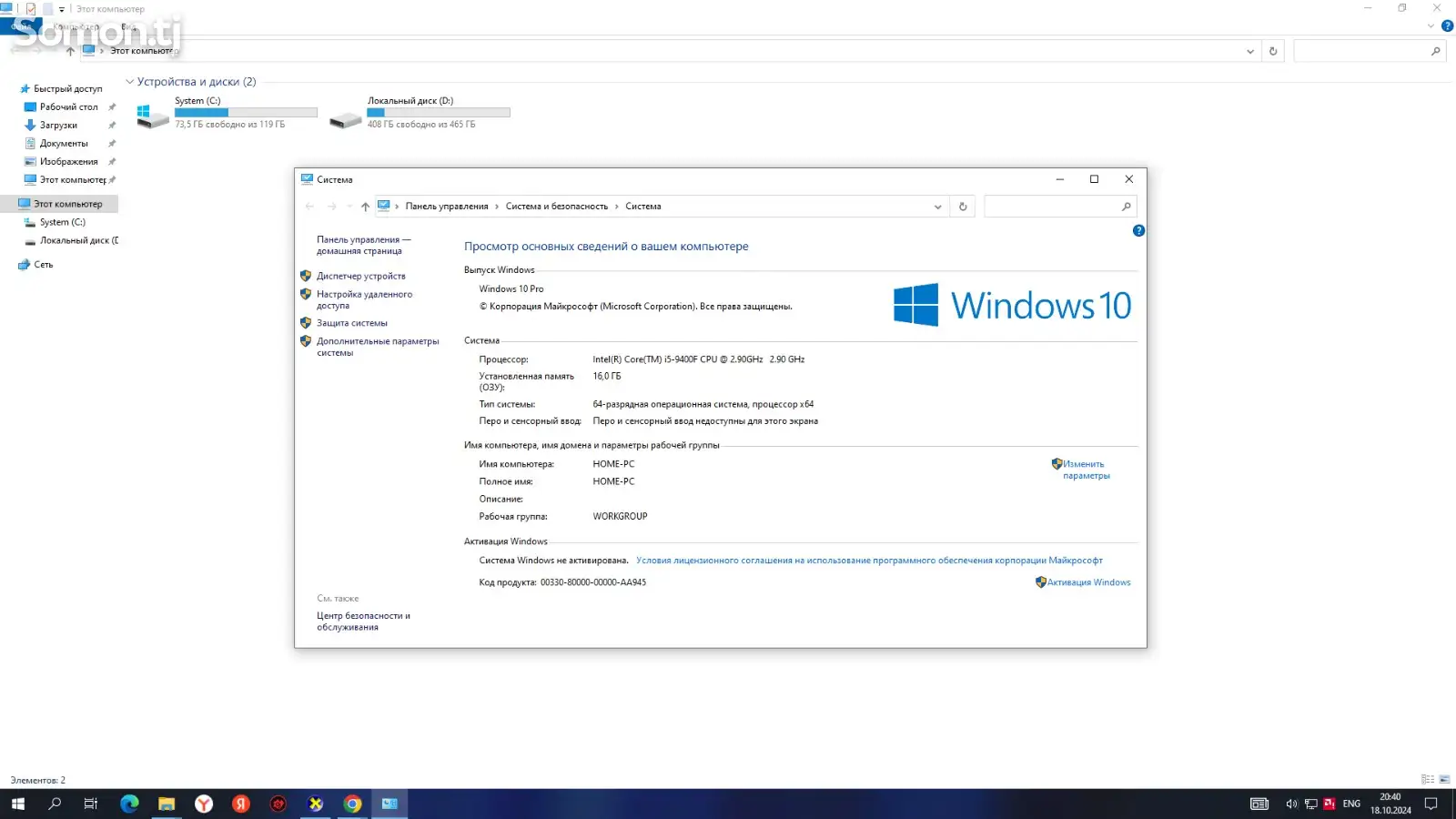This screenshot has width=1456, height=819.
Task: Click Изменить параметры link
Action: coord(1086,470)
